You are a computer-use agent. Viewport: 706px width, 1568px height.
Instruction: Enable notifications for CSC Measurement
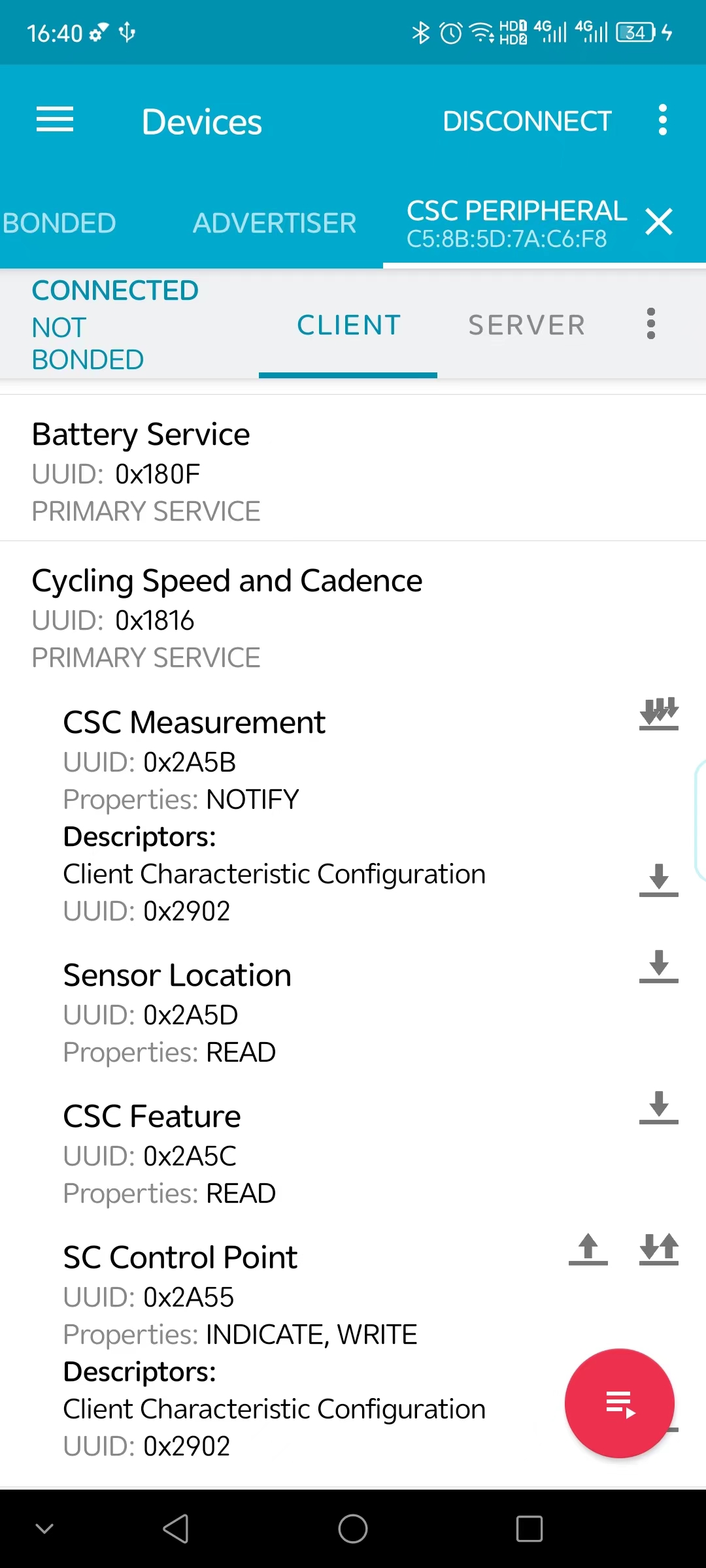[x=659, y=713]
